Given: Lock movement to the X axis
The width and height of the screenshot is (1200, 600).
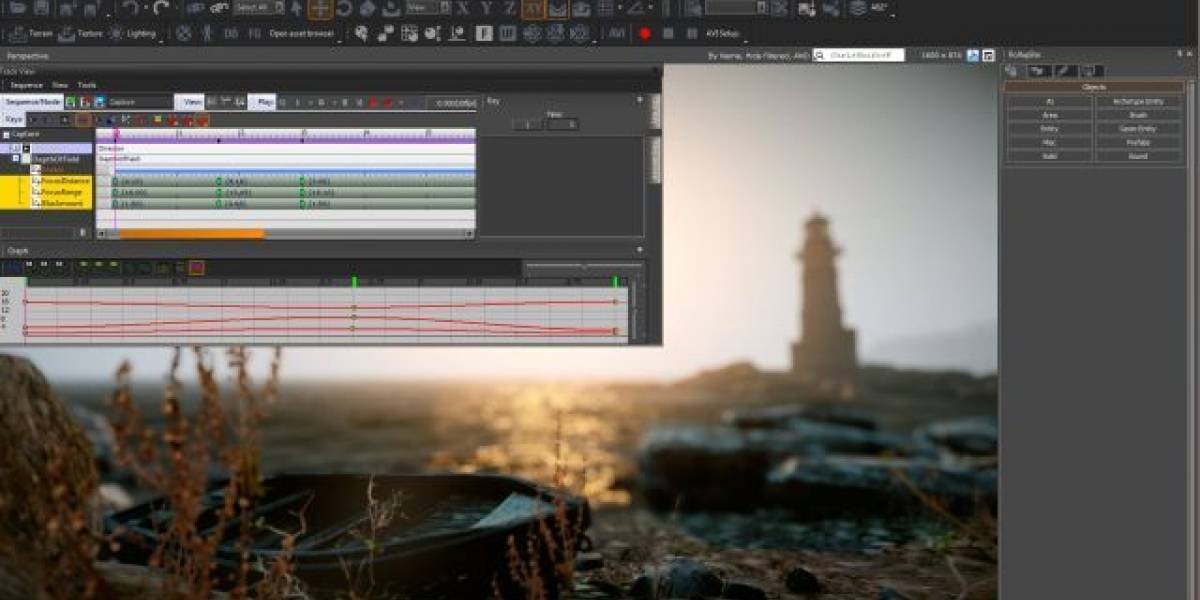Looking at the screenshot, I should 463,8.
